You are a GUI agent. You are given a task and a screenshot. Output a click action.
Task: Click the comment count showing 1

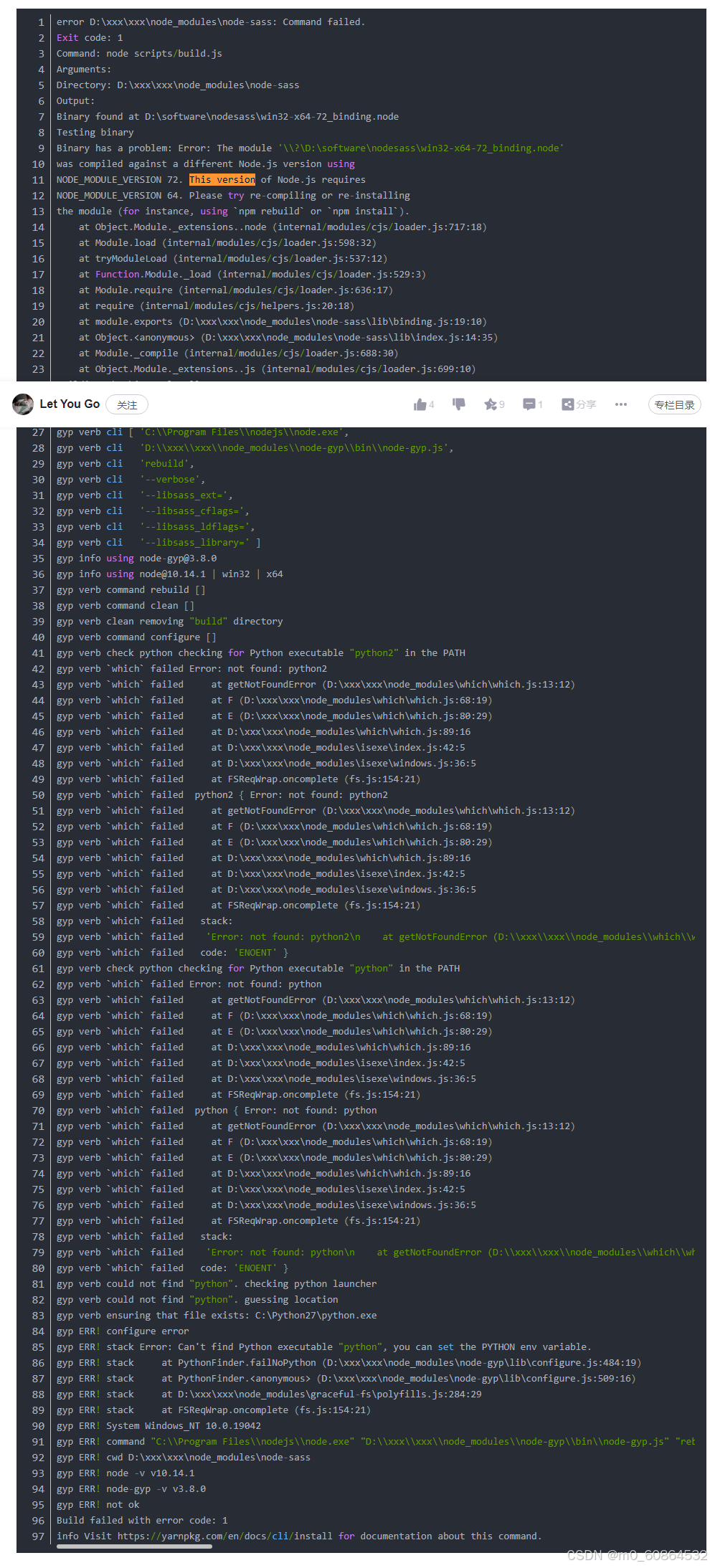pos(542,404)
